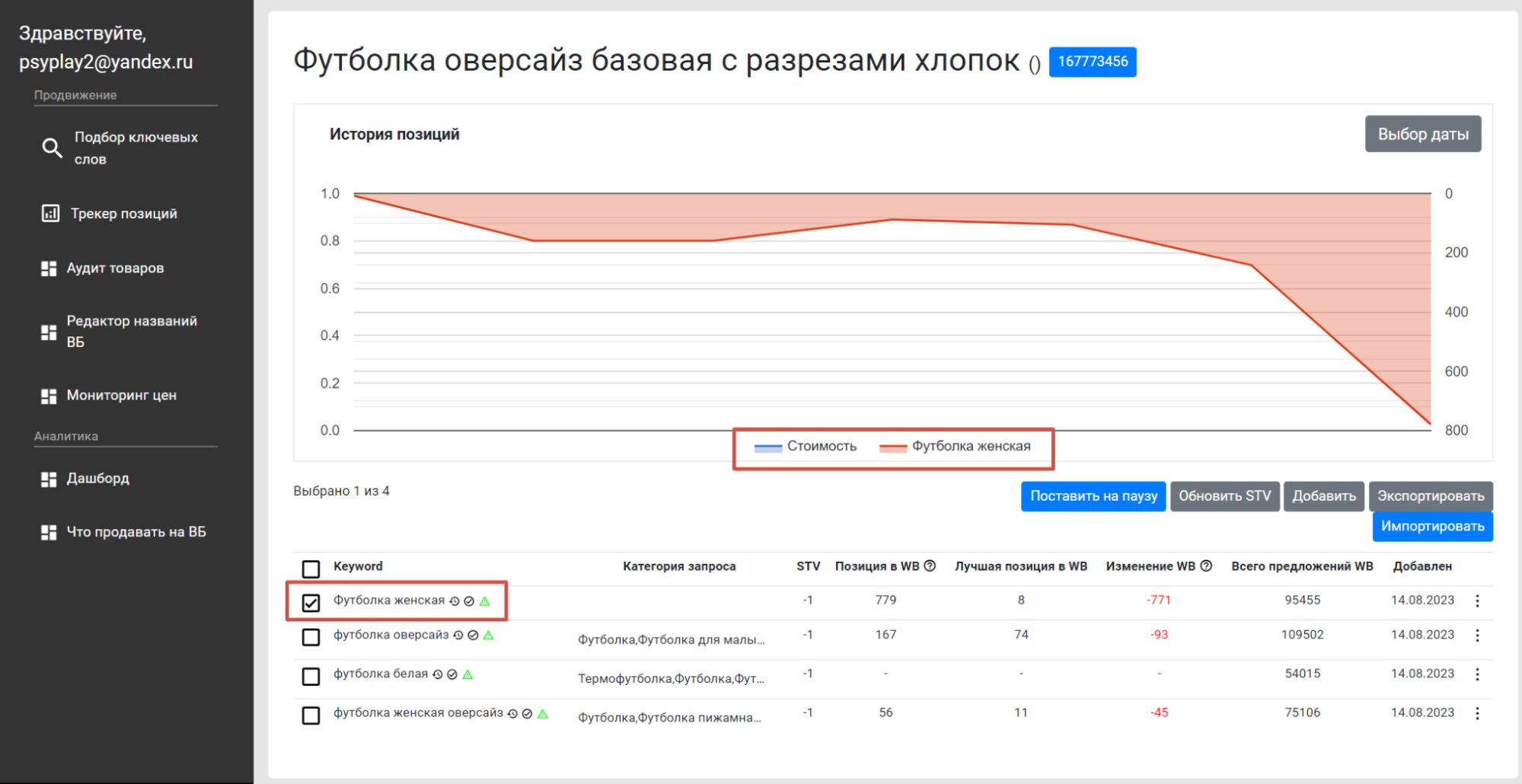Open three-dot menu for Футболка женская row
1522x784 pixels.
[1477, 601]
